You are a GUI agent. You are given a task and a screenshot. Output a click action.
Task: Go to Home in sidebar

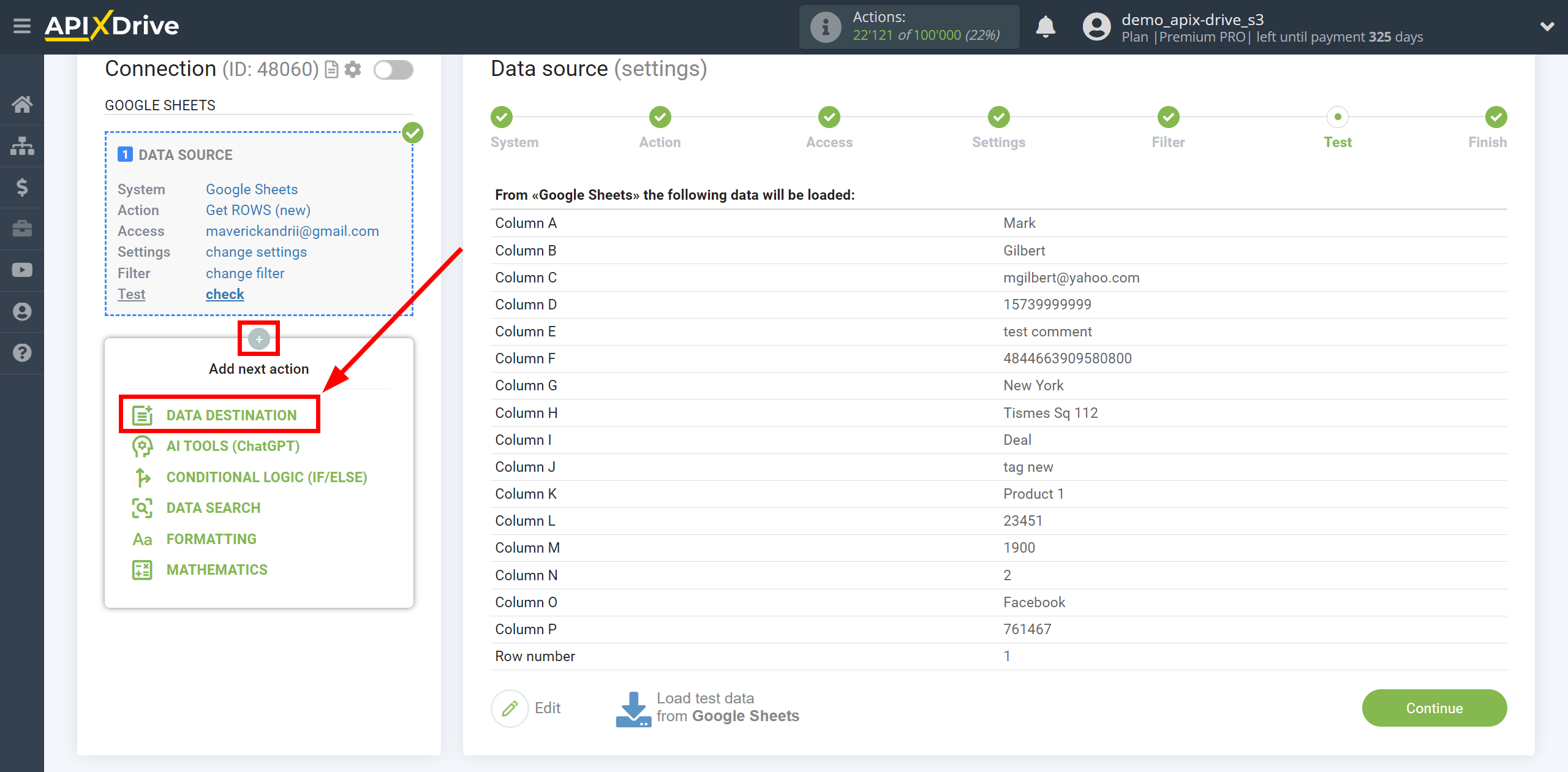tap(22, 104)
